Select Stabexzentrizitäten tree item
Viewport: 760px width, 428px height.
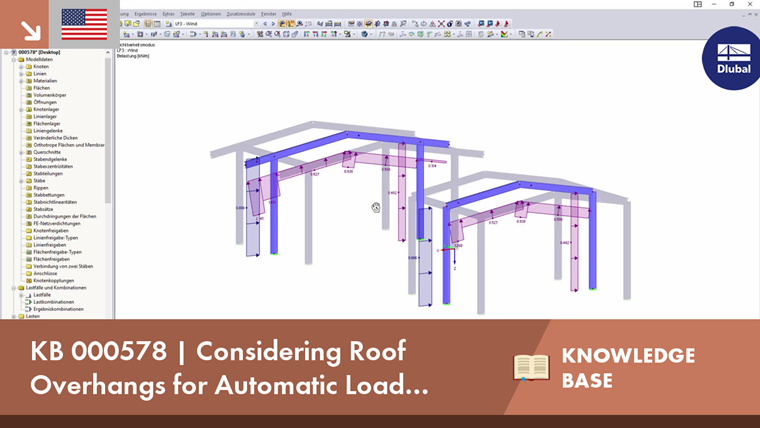coord(53,166)
